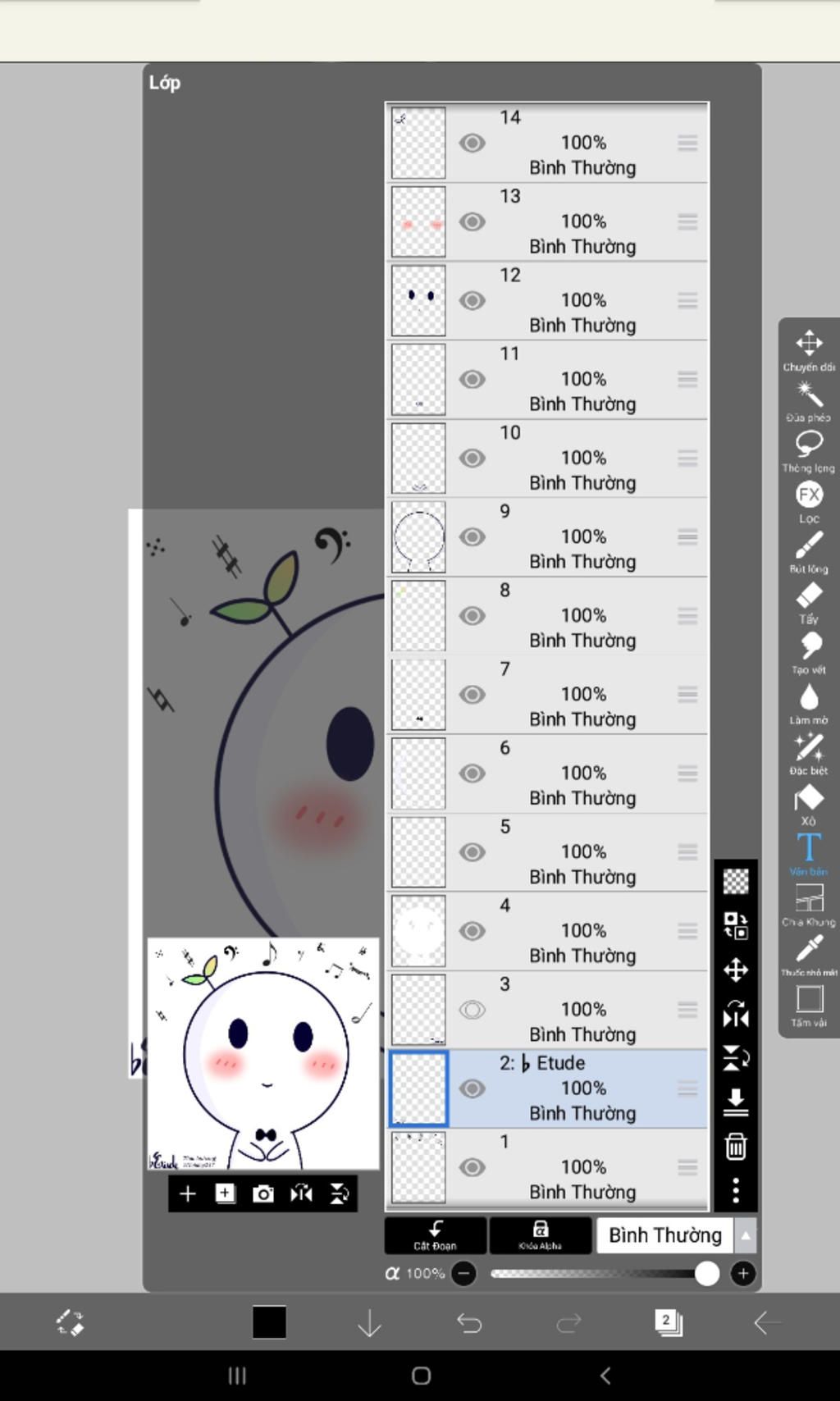Select the Blur (Làm mờ) tool
Screen dimensions: 840x1401
(809, 703)
